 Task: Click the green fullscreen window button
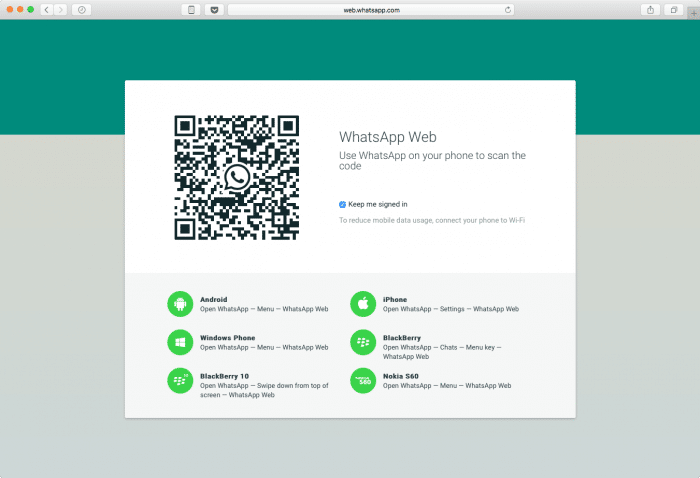[x=30, y=9]
